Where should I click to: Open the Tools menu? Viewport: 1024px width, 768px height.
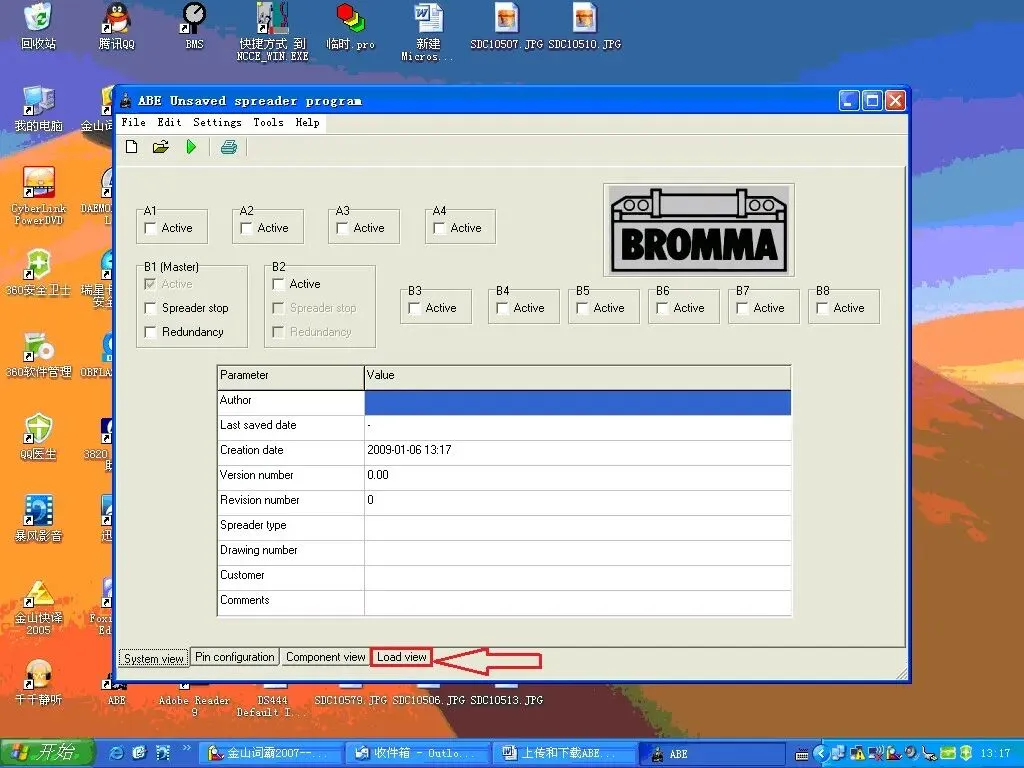click(x=268, y=123)
